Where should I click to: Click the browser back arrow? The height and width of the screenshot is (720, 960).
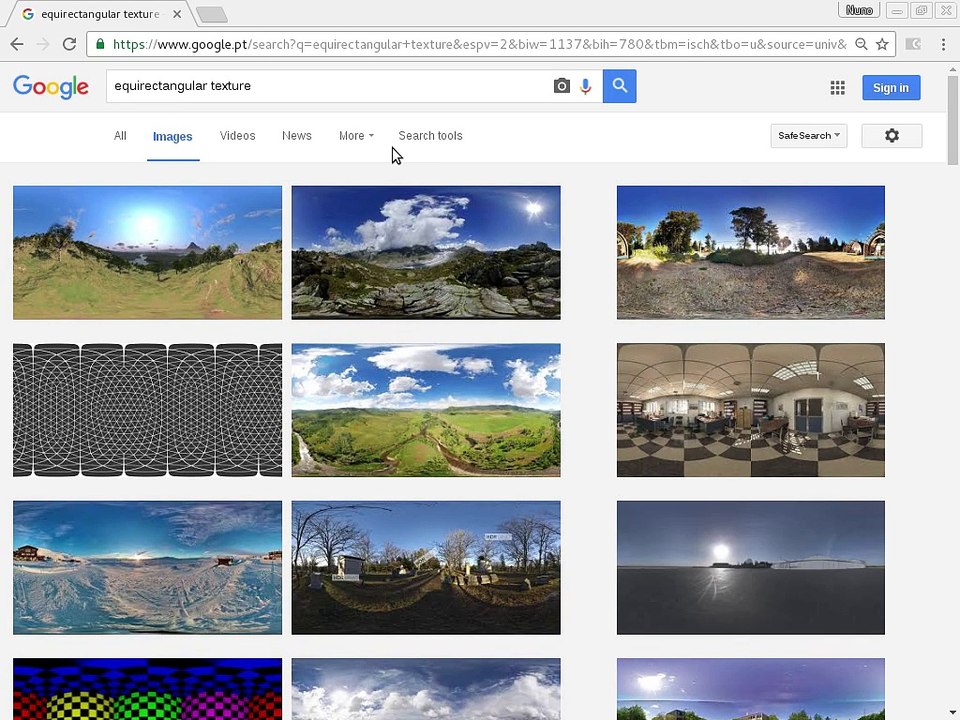coord(17,44)
